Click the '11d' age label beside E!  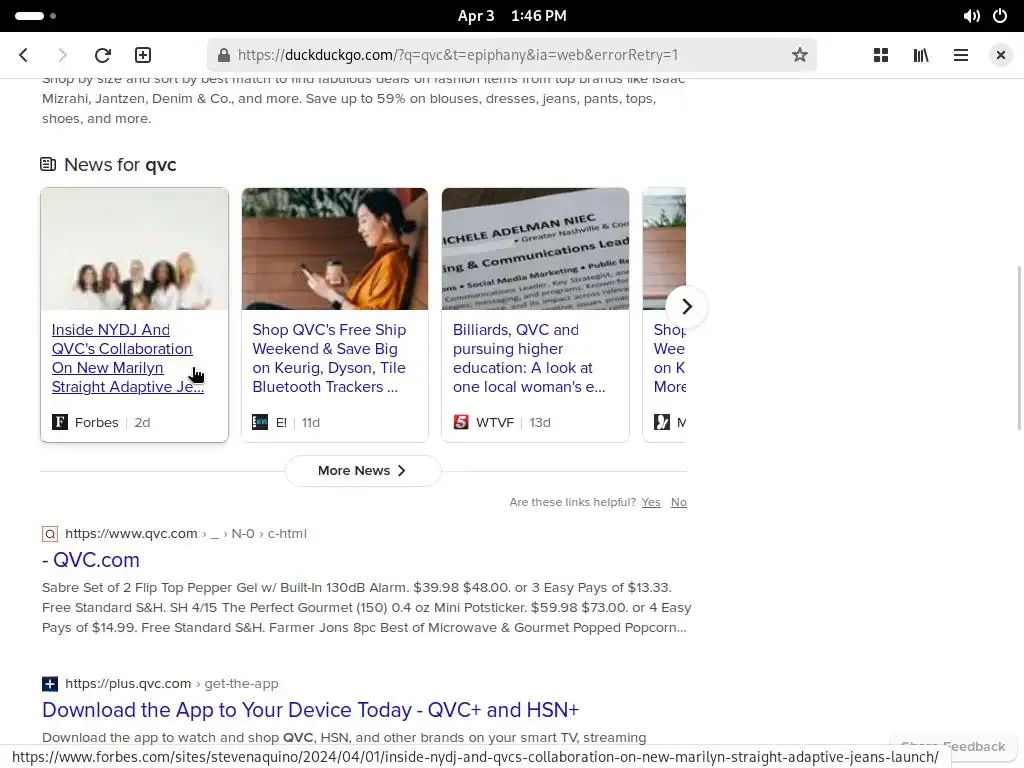coord(311,423)
